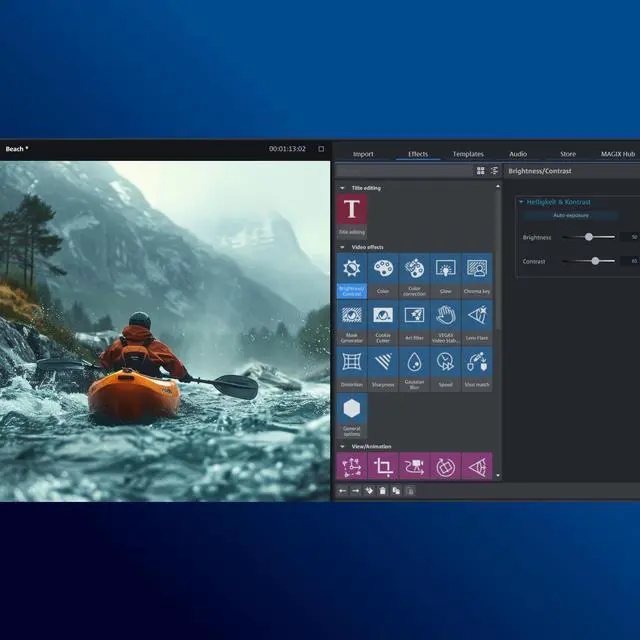This screenshot has height=640, width=640.
Task: Open the Mask Generator effect
Action: pos(352,322)
